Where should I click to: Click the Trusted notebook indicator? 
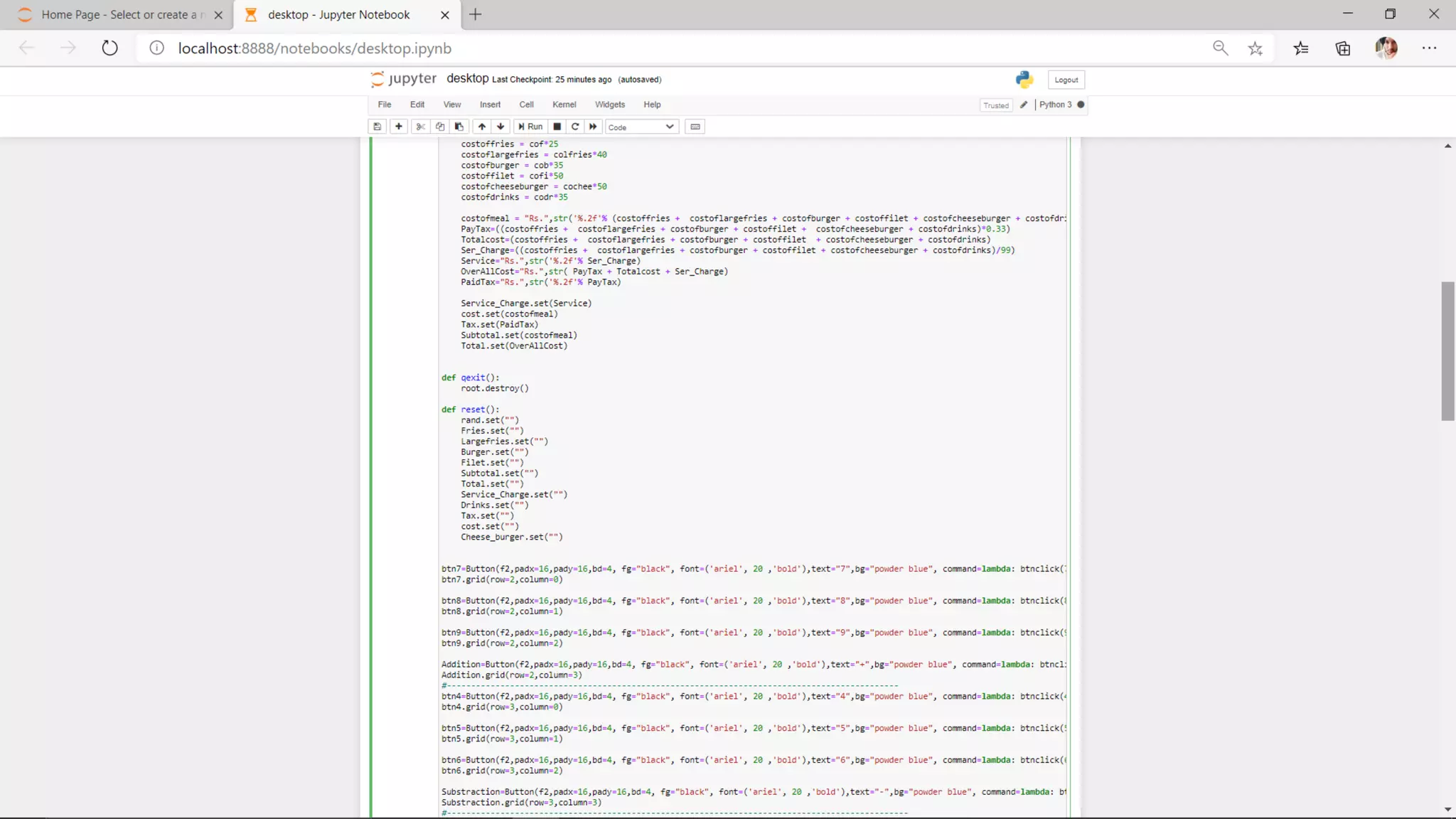pos(995,105)
